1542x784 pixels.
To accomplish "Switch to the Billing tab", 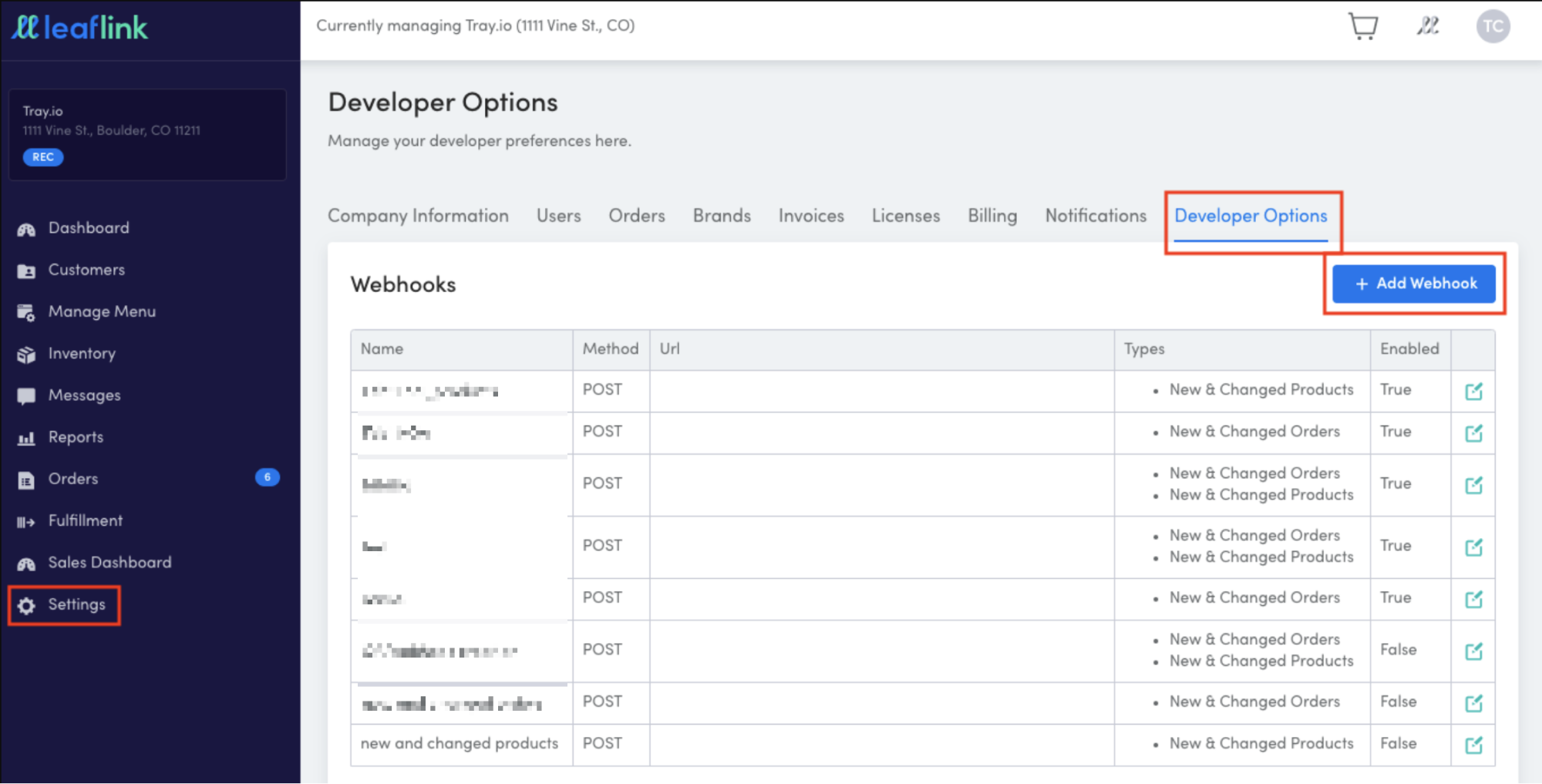I will point(992,216).
